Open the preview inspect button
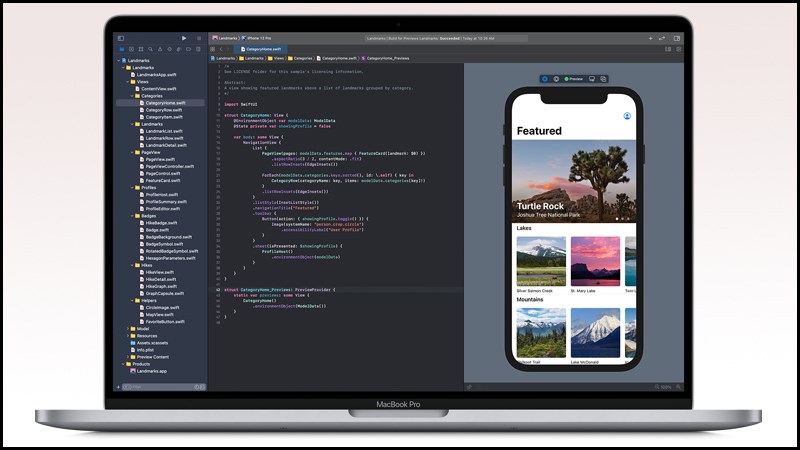 coord(556,79)
